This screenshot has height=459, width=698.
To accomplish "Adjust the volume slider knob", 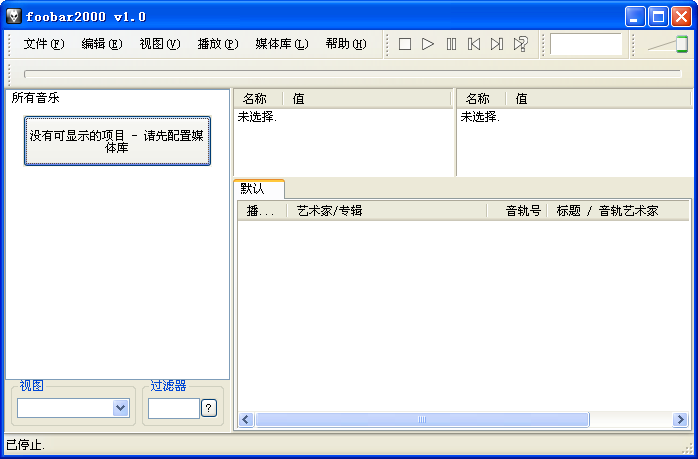I will pyautogui.click(x=682, y=44).
